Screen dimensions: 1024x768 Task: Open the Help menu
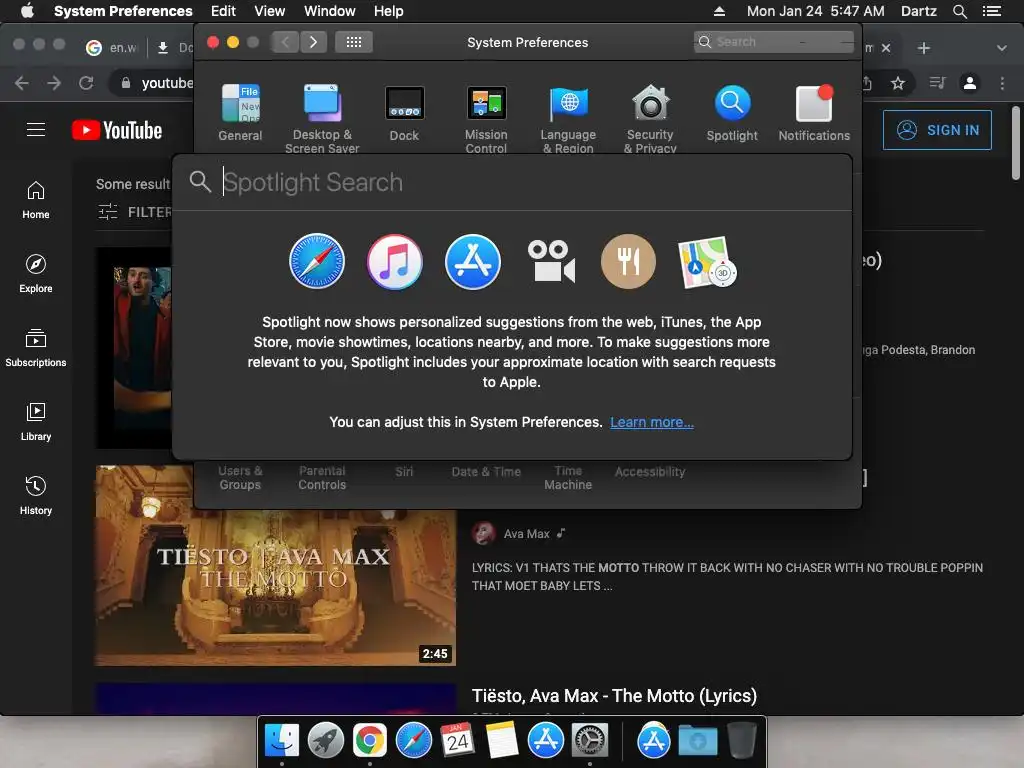coord(389,11)
